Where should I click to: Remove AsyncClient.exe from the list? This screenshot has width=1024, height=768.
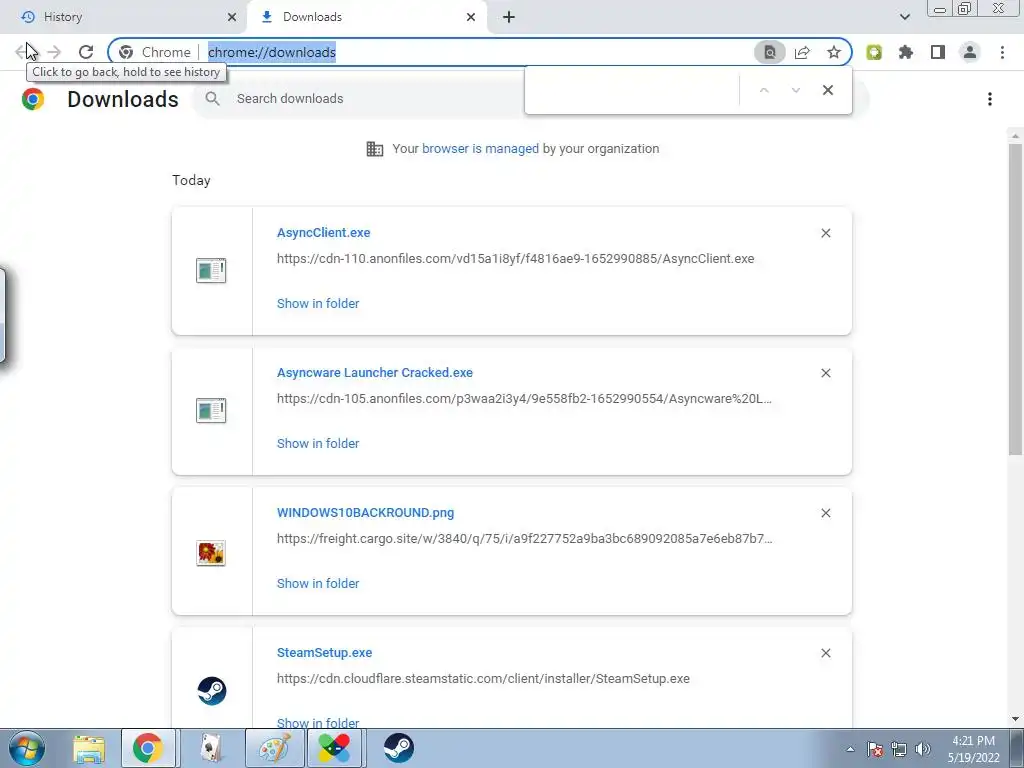click(825, 233)
